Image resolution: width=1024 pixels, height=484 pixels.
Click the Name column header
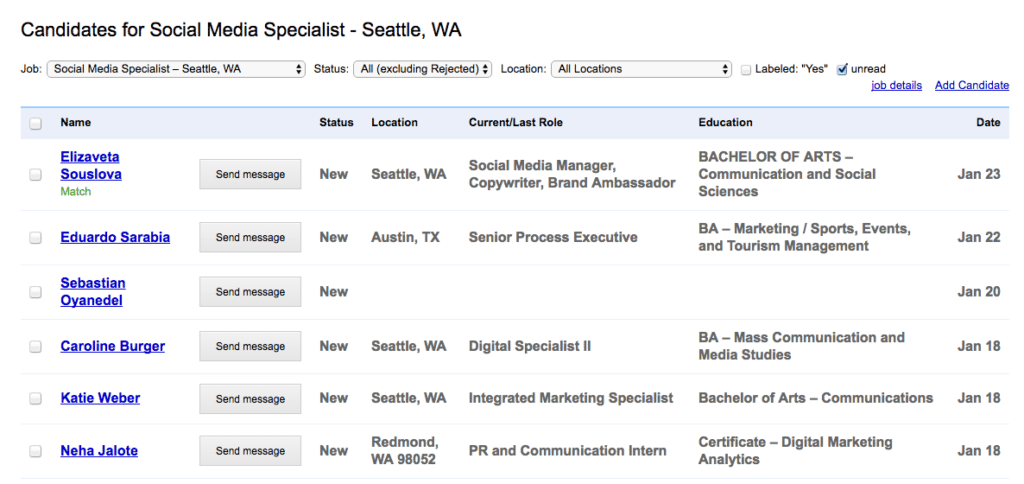tap(76, 122)
